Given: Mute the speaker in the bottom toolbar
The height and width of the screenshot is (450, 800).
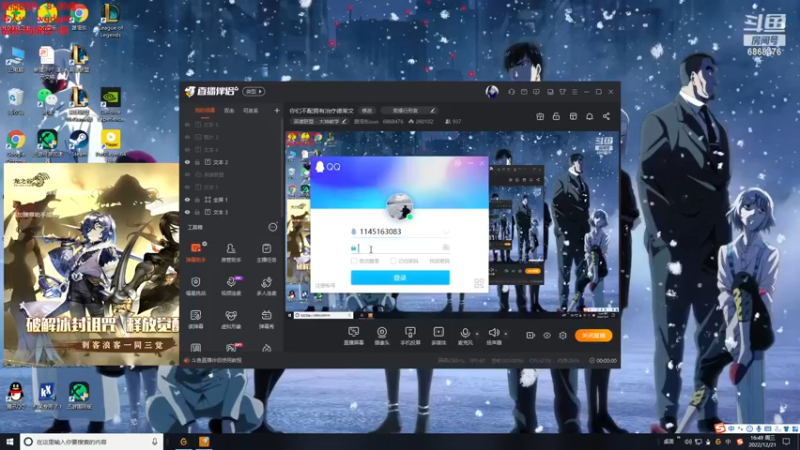Looking at the screenshot, I should click(x=493, y=335).
